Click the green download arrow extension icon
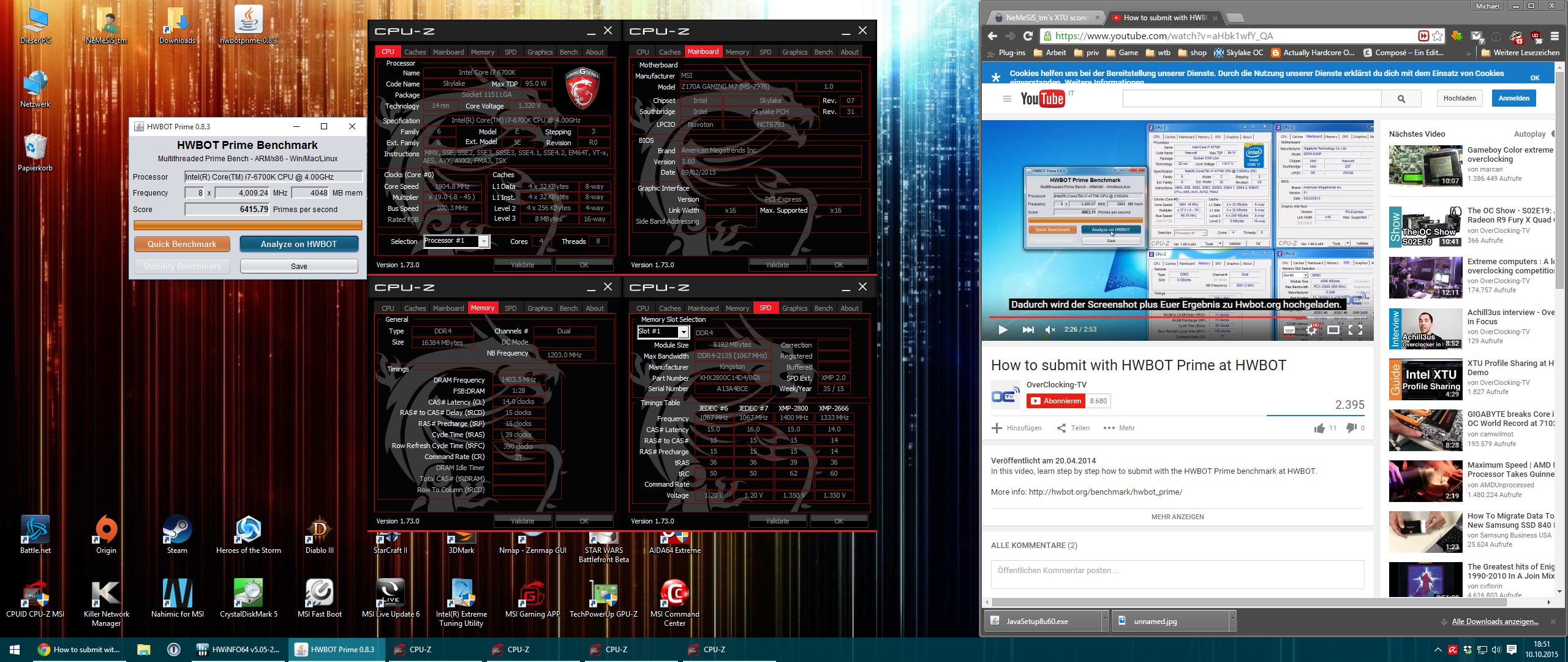1568x662 pixels. coord(1457,36)
